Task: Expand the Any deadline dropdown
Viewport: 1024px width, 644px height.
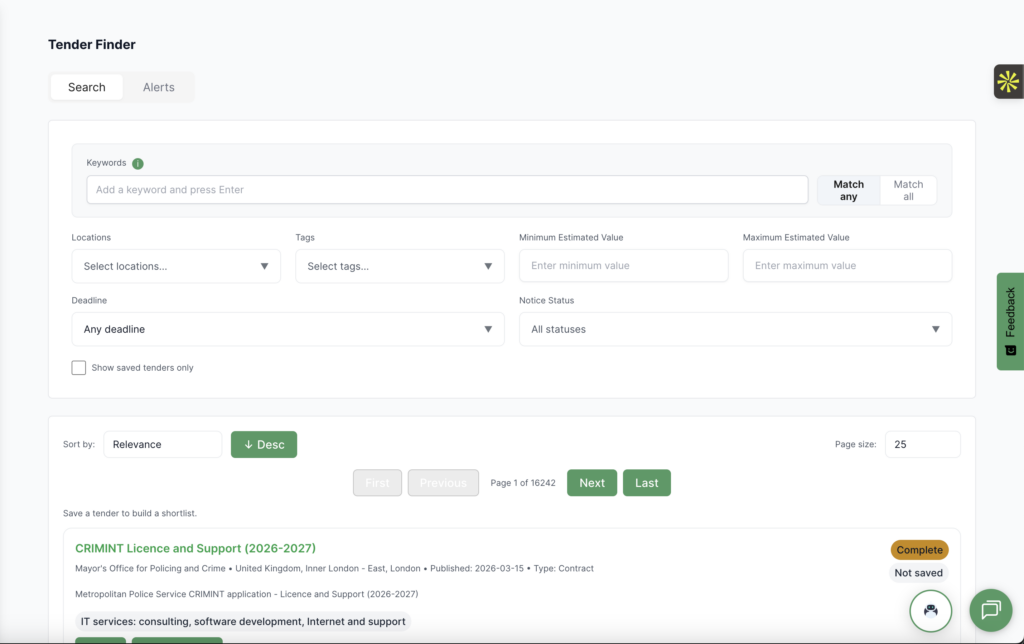Action: tap(288, 329)
